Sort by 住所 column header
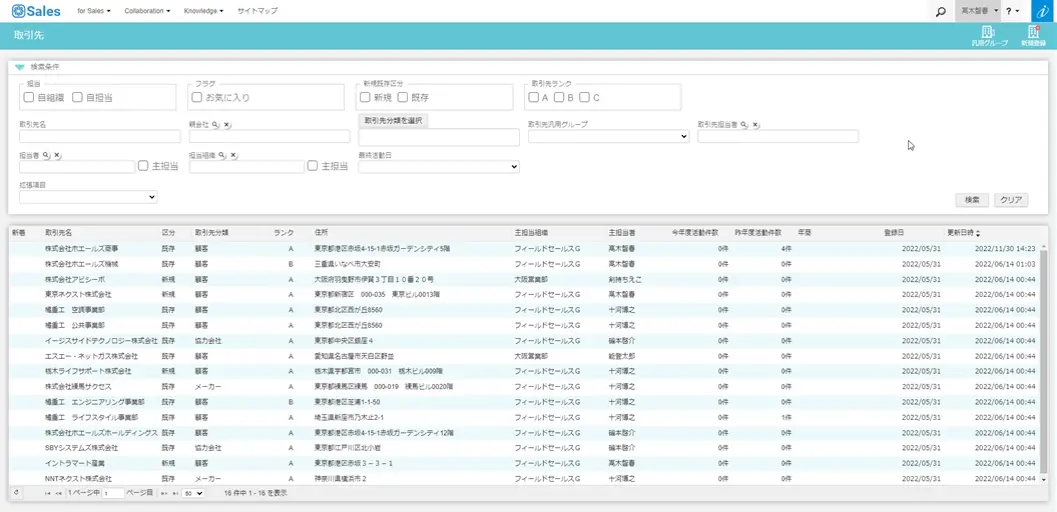 321,232
